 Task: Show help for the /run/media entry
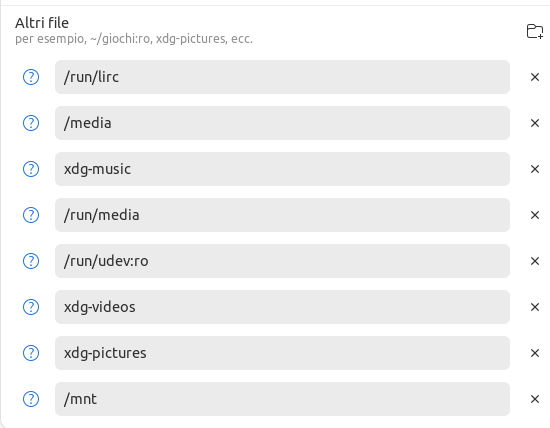(x=31, y=215)
